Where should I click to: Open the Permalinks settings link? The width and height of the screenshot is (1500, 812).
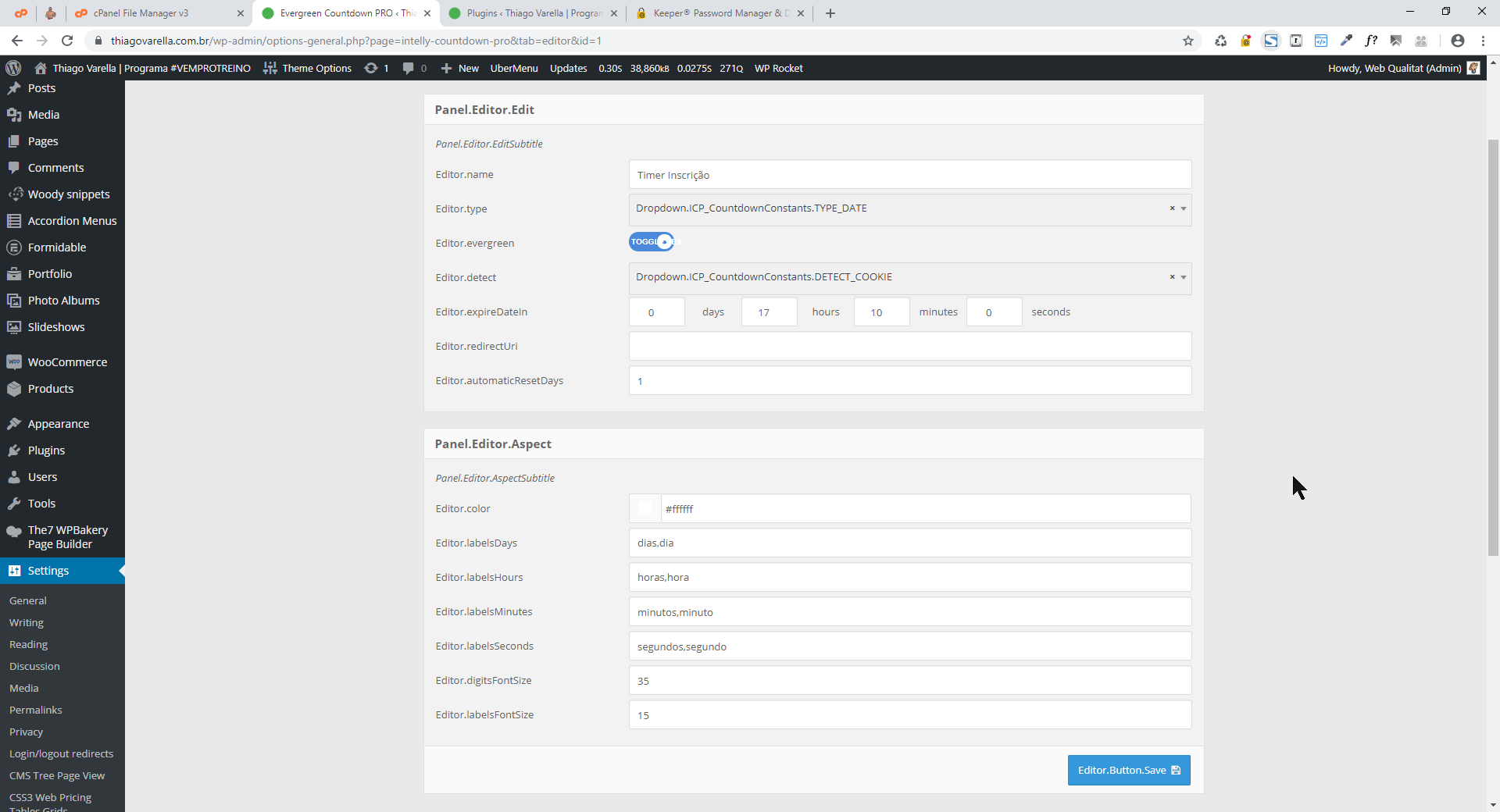click(x=36, y=710)
